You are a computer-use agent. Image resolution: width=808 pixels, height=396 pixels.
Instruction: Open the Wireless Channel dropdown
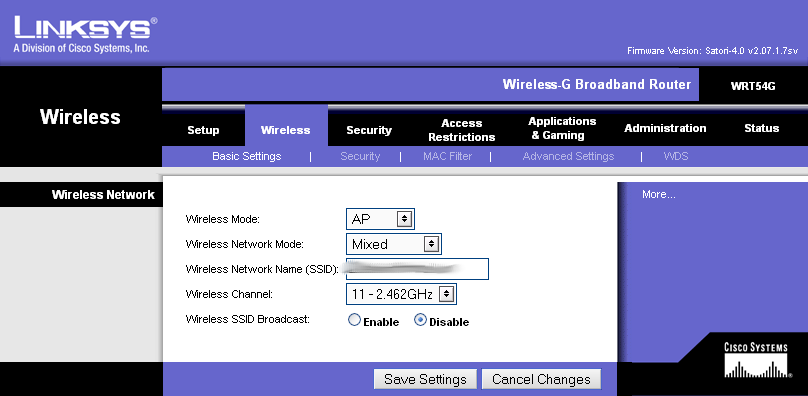pyautogui.click(x=401, y=294)
